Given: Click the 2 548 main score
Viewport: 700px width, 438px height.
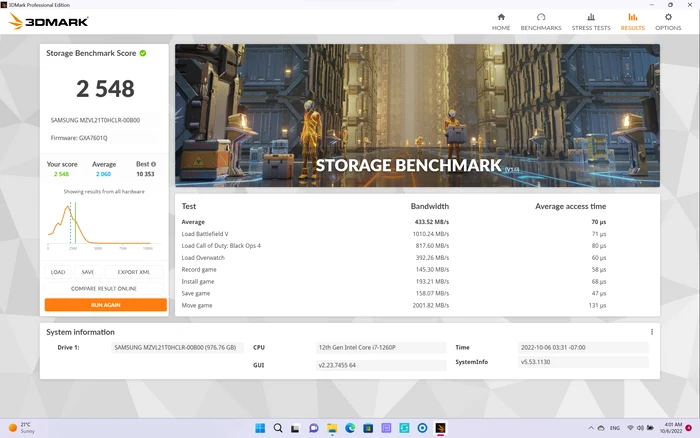Looking at the screenshot, I should pyautogui.click(x=105, y=88).
